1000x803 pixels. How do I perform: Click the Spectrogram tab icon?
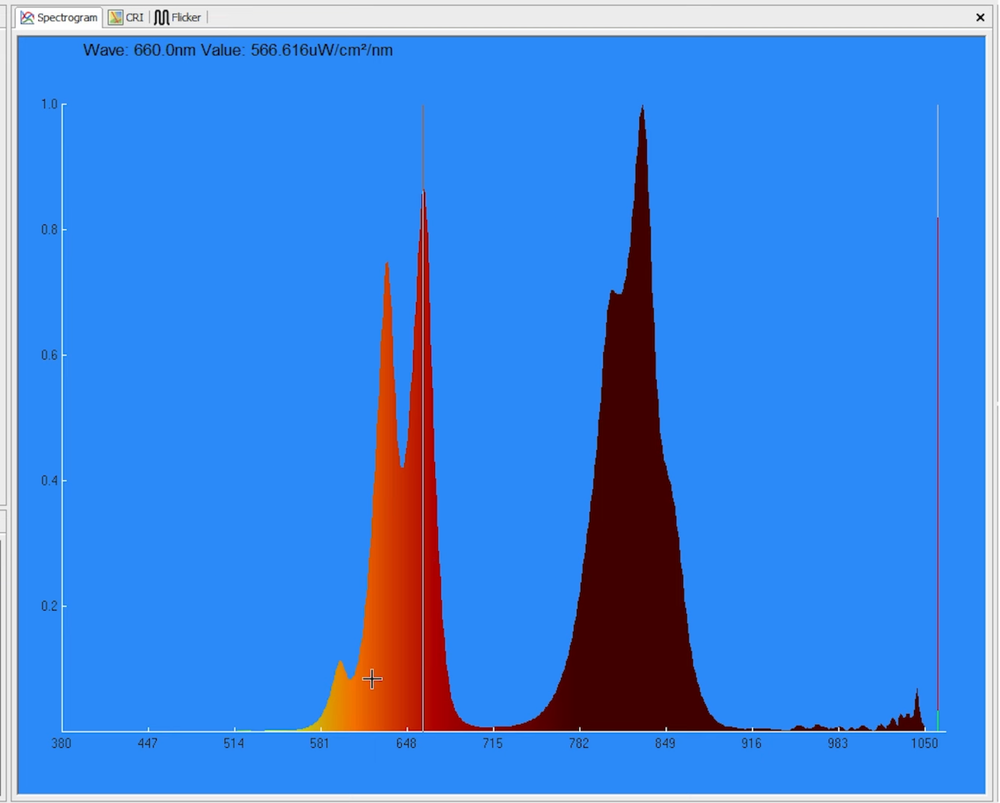pyautogui.click(x=27, y=18)
